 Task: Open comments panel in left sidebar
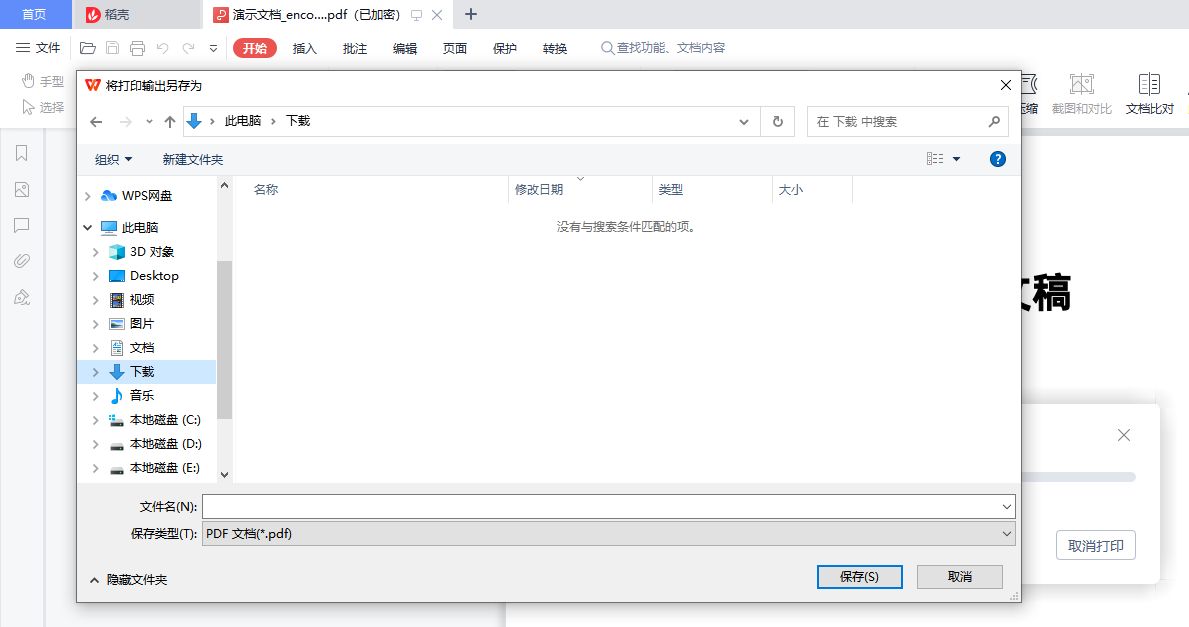(22, 225)
